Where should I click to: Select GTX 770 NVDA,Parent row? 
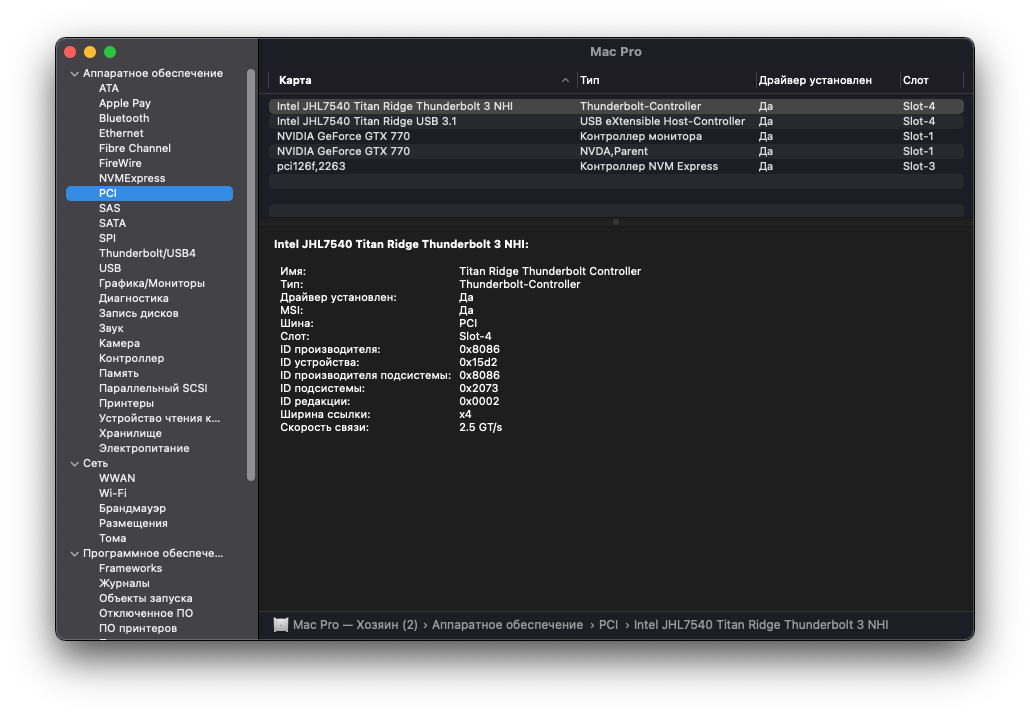coord(616,152)
